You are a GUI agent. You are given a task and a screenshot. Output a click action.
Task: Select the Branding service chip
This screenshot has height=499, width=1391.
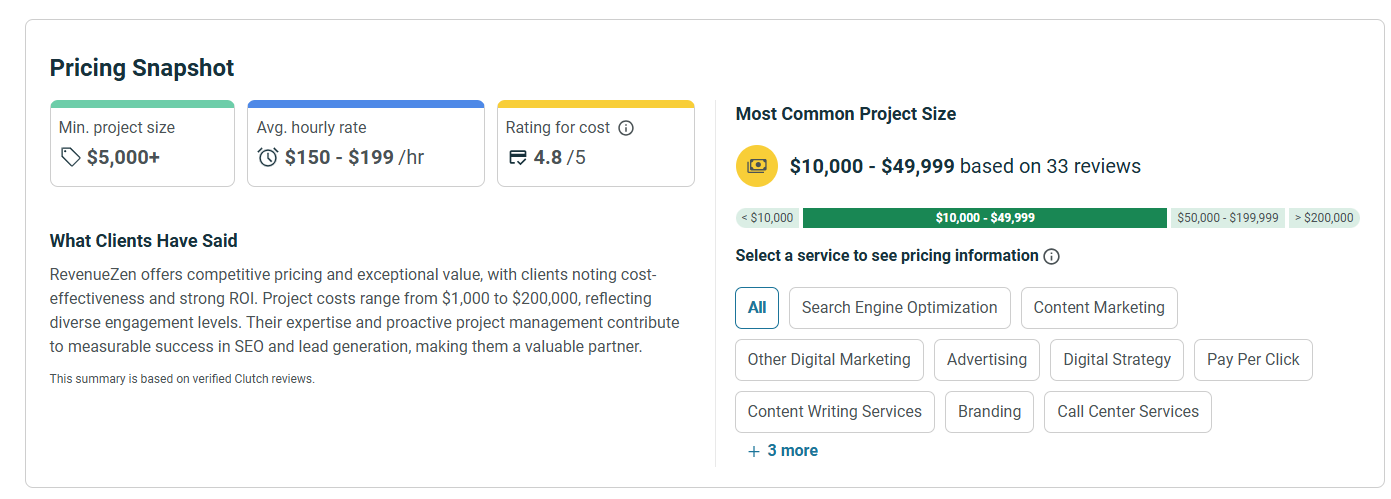(989, 412)
